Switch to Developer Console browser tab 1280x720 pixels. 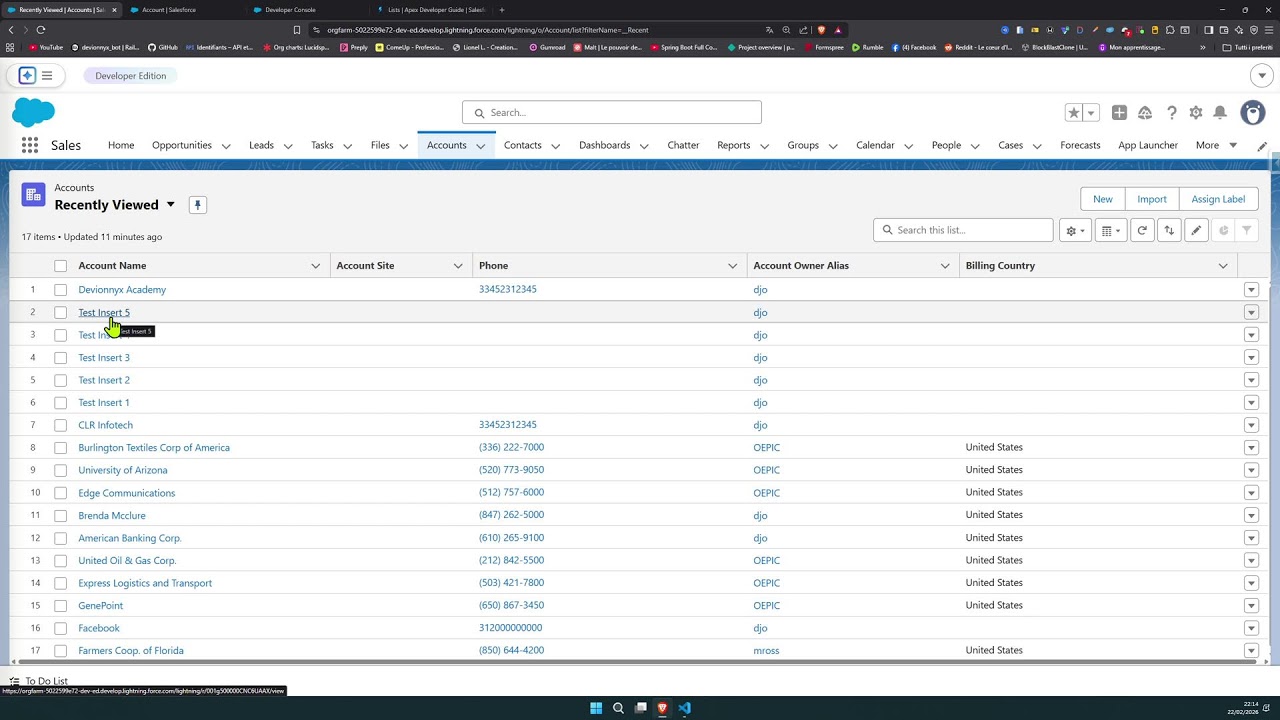(291, 10)
